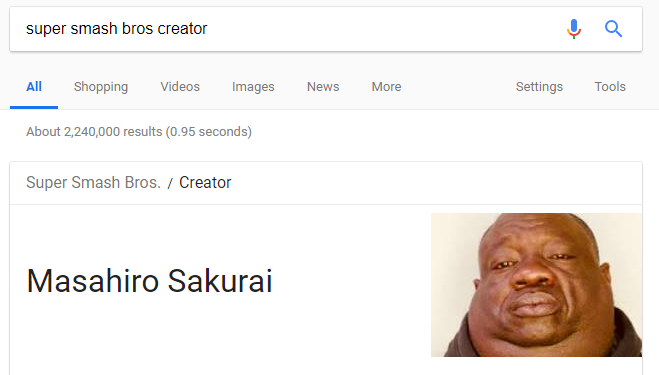Screen dimensions: 659x375
Task: Click the Creator breadcrumb label
Action: (205, 182)
